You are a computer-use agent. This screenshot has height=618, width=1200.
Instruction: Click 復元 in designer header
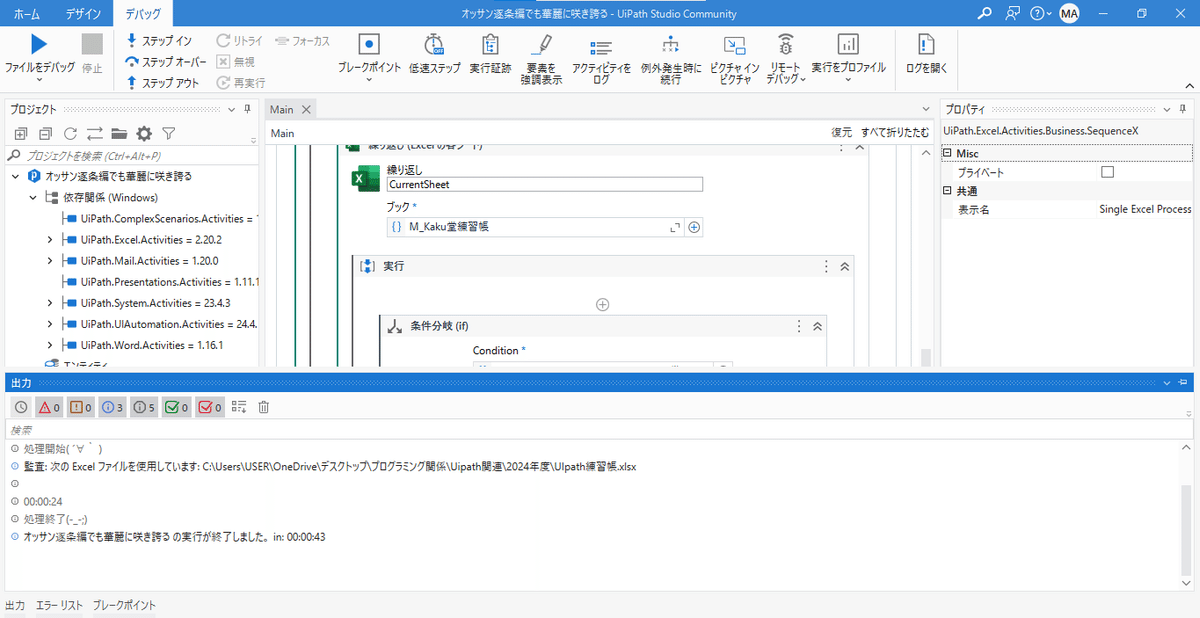coord(842,132)
